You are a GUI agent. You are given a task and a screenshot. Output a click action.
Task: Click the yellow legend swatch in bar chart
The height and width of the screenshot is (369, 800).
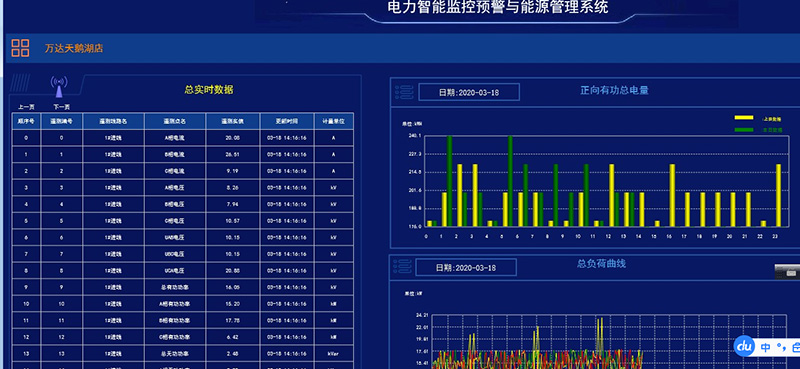tap(743, 118)
